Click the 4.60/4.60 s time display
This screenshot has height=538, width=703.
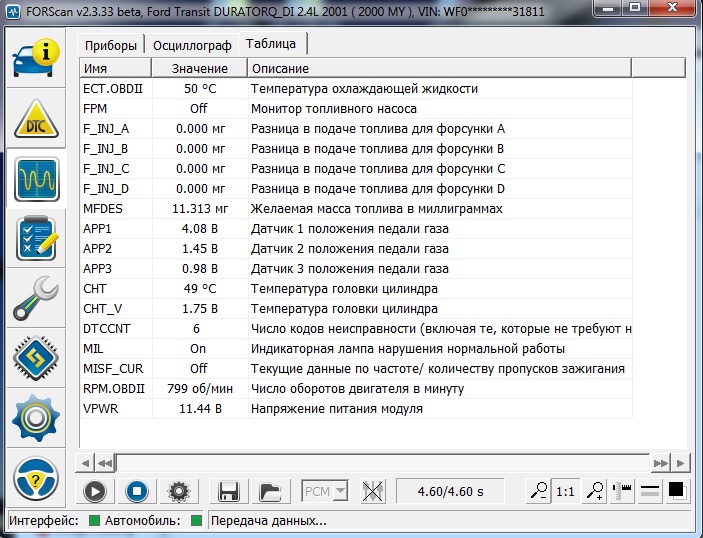[451, 491]
